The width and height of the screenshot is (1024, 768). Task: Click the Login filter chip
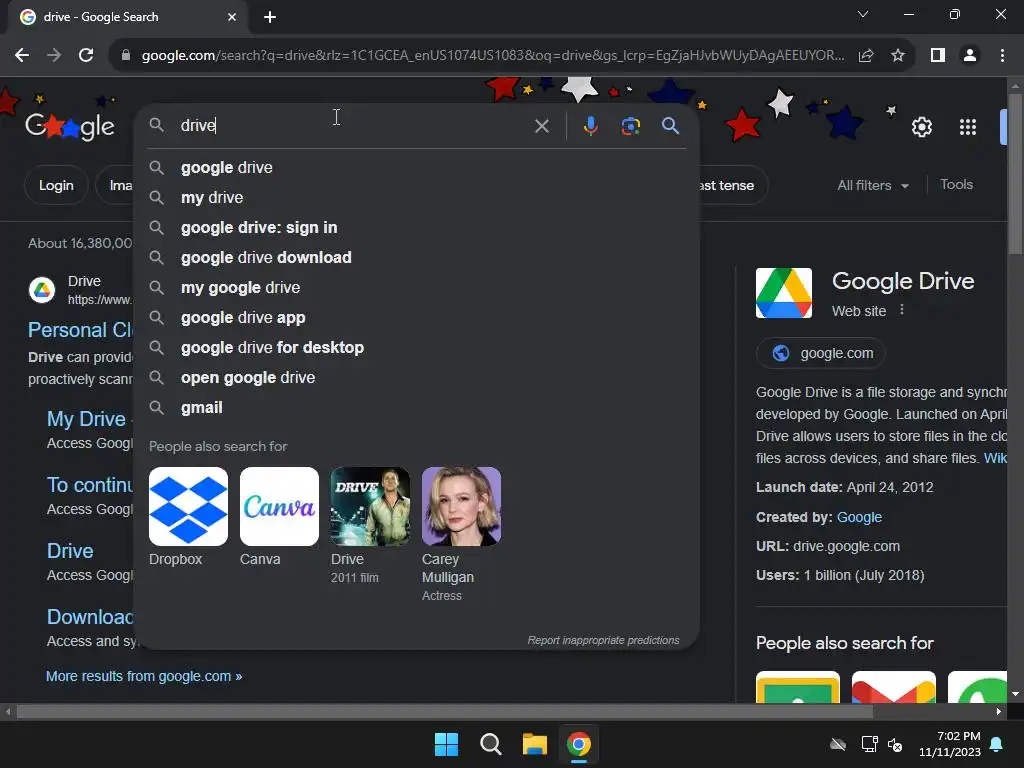pos(56,185)
